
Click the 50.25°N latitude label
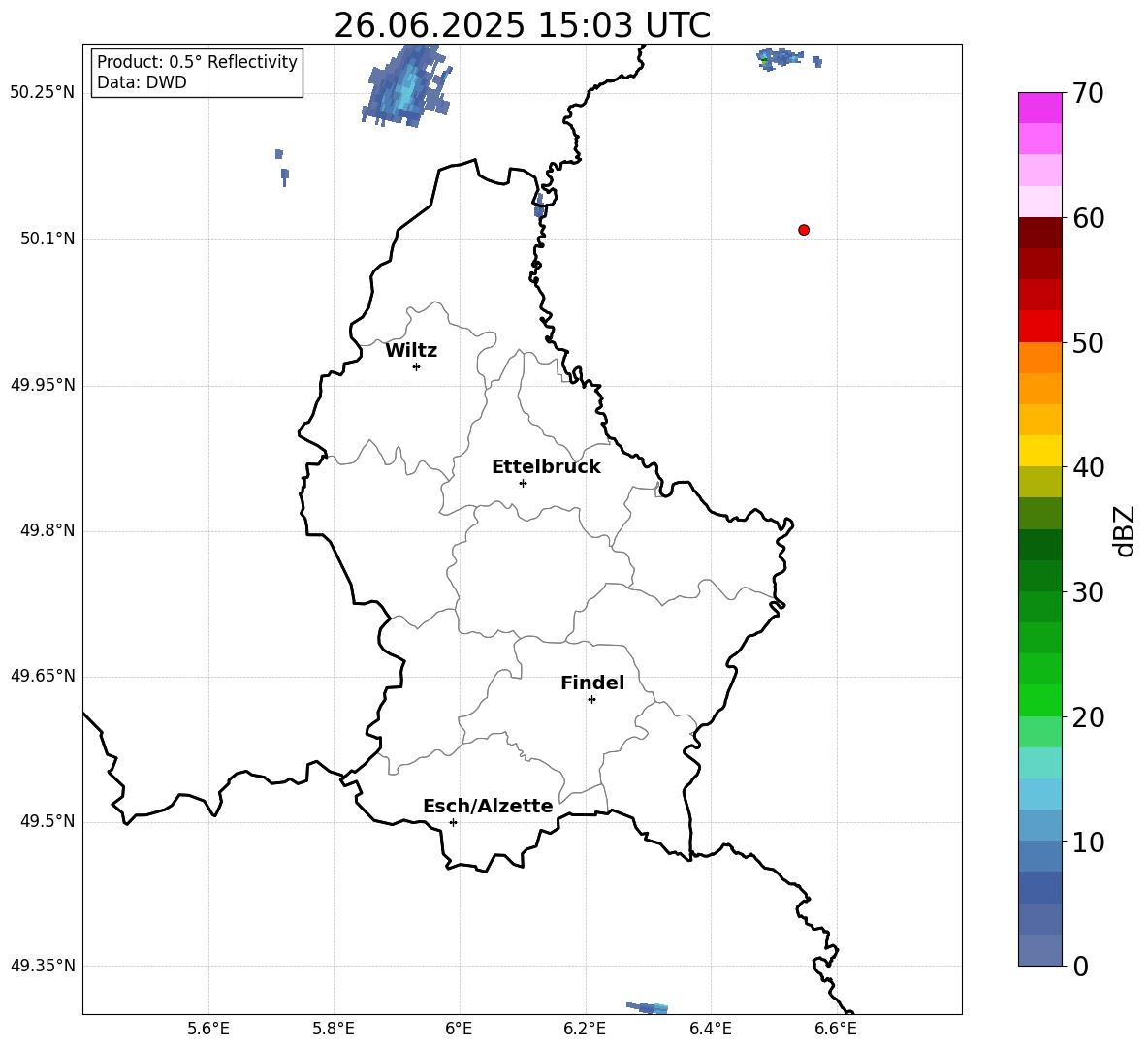(43, 93)
